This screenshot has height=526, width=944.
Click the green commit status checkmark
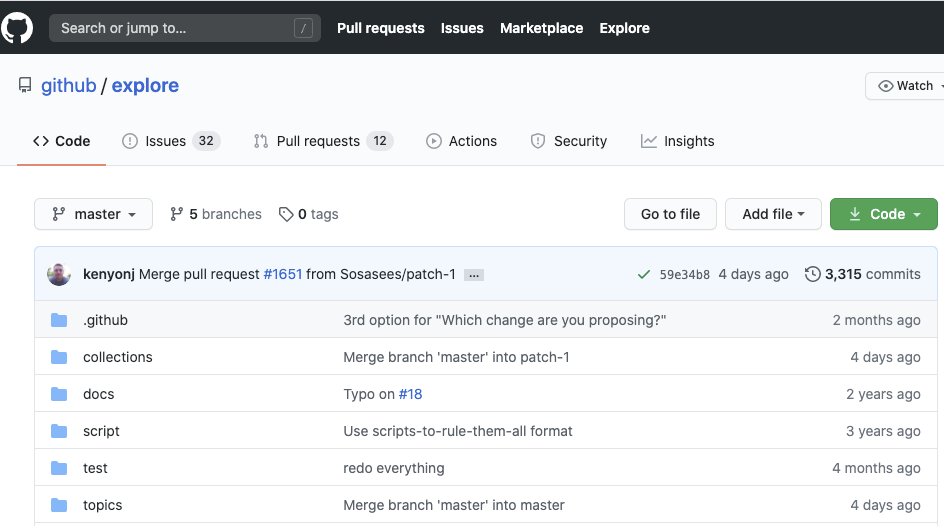tap(643, 274)
